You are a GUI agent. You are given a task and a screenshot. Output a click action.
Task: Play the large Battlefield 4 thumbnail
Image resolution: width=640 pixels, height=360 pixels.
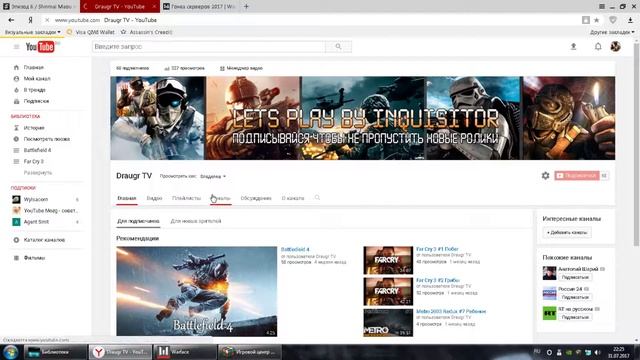point(196,291)
